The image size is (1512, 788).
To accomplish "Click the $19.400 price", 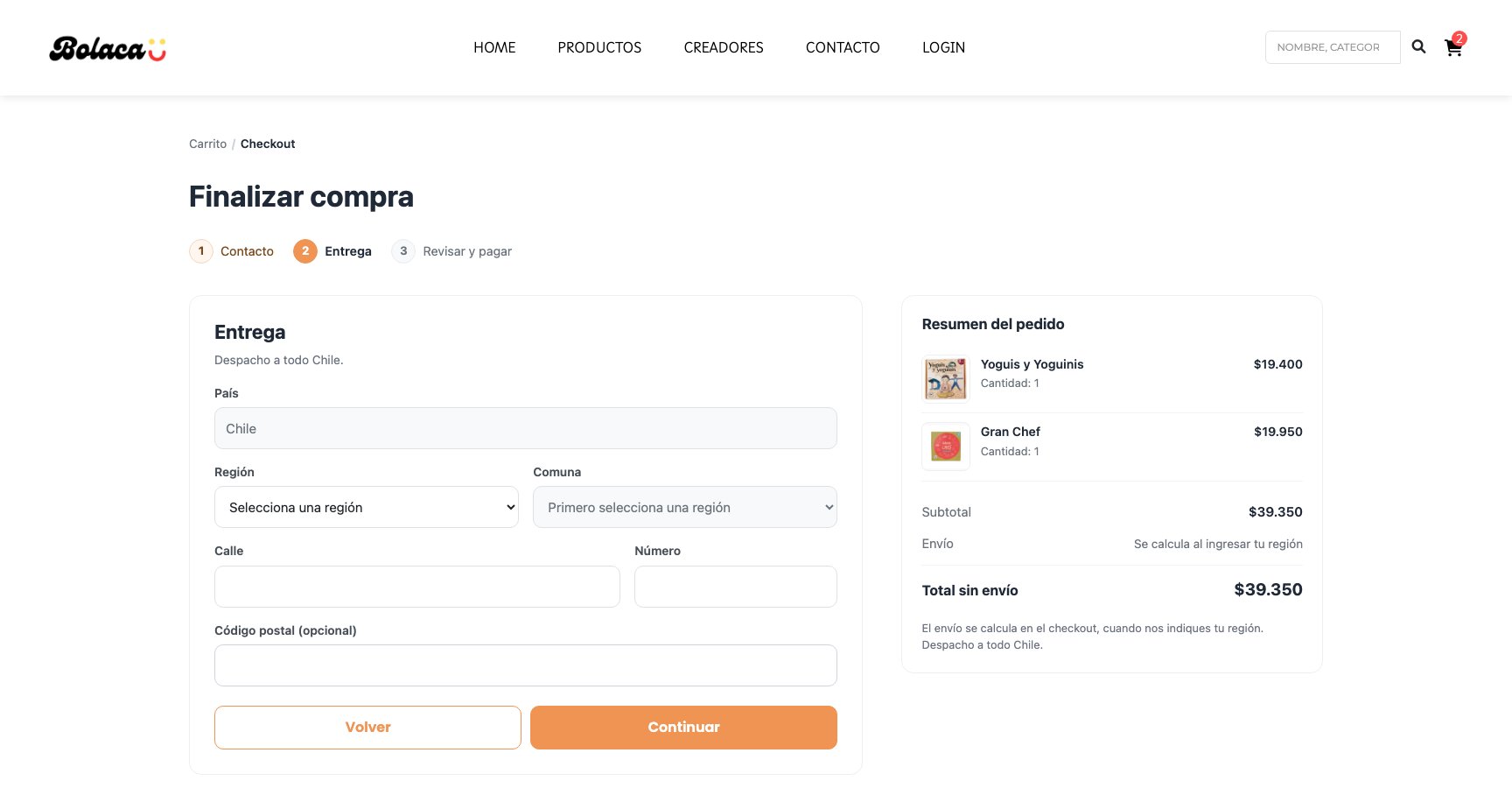I will coord(1277,364).
